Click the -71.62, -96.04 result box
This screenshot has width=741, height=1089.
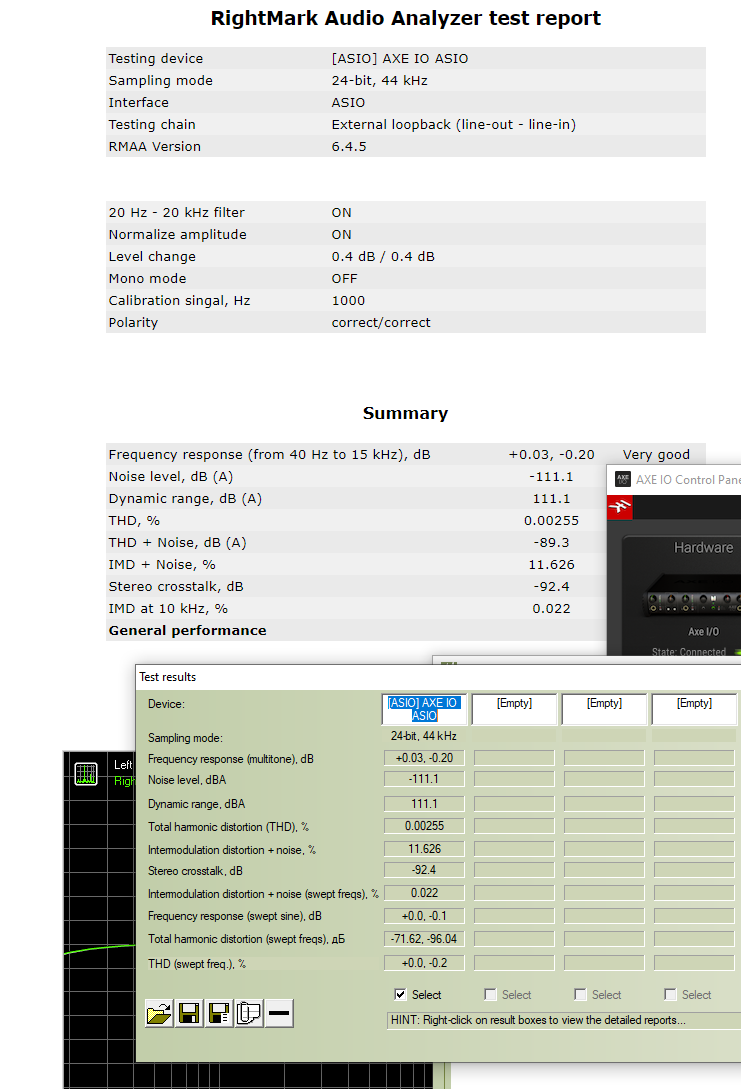pyautogui.click(x=424, y=938)
